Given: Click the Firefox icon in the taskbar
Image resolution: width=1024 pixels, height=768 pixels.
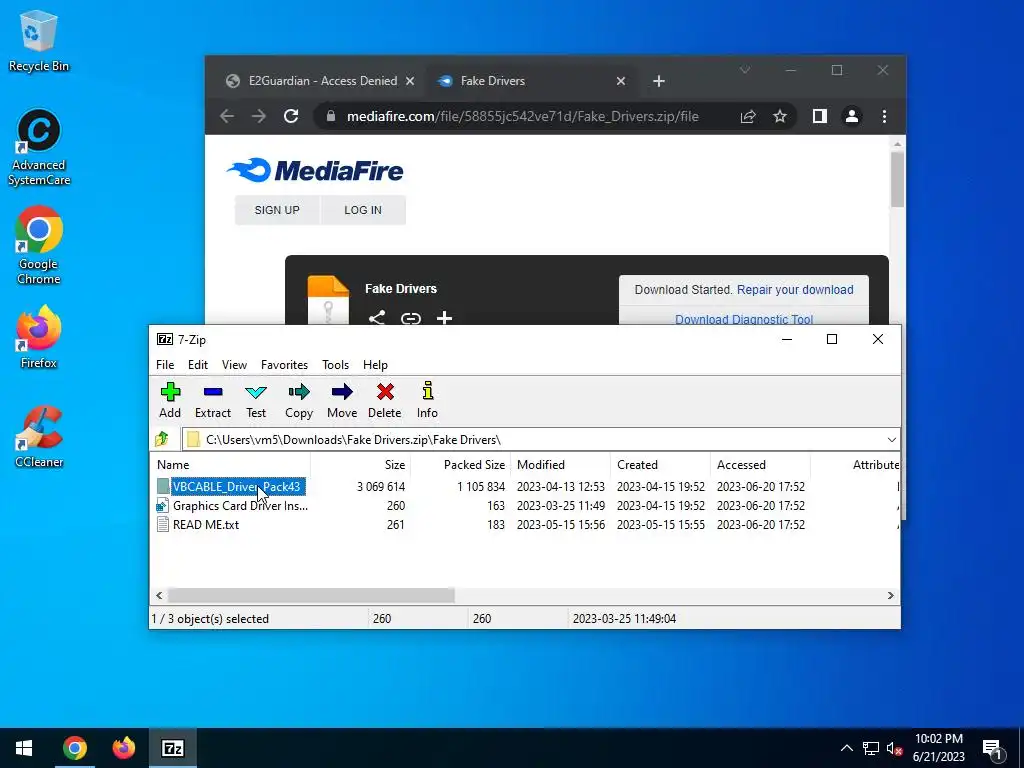Looking at the screenshot, I should point(123,748).
